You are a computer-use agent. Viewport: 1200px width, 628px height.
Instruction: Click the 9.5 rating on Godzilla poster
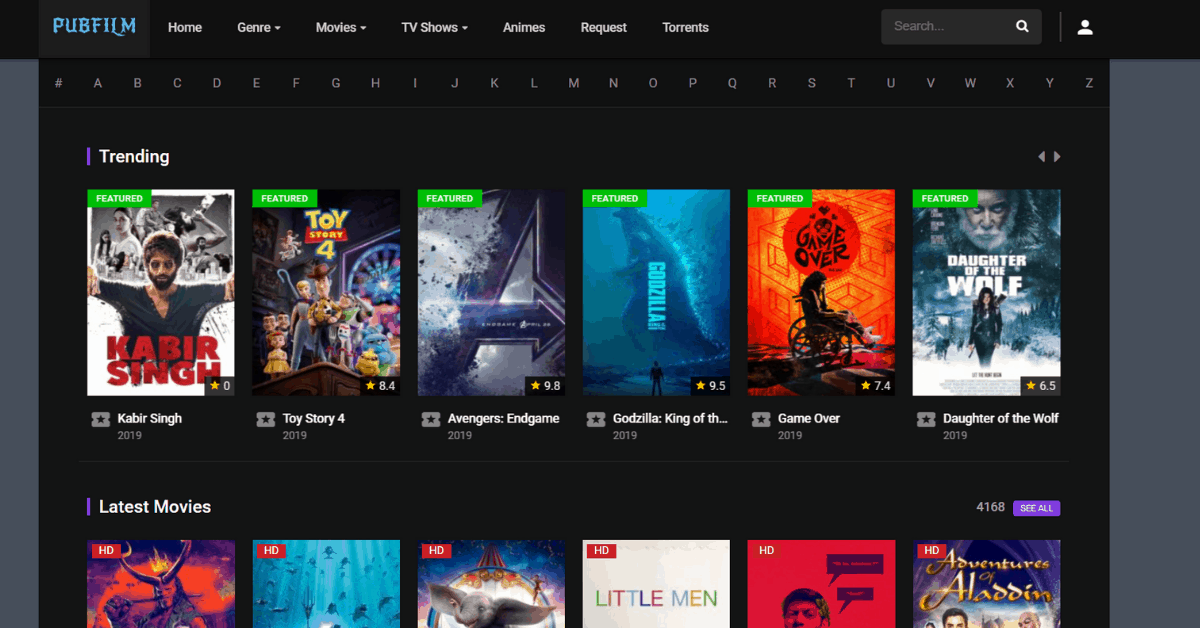click(710, 386)
